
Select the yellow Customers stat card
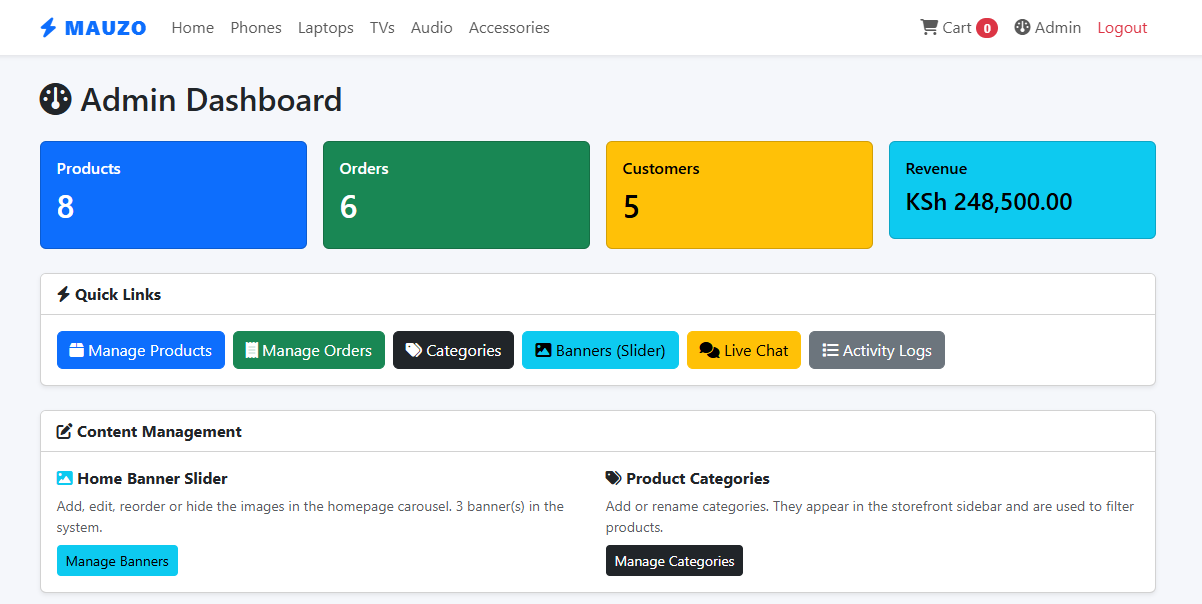coord(739,195)
